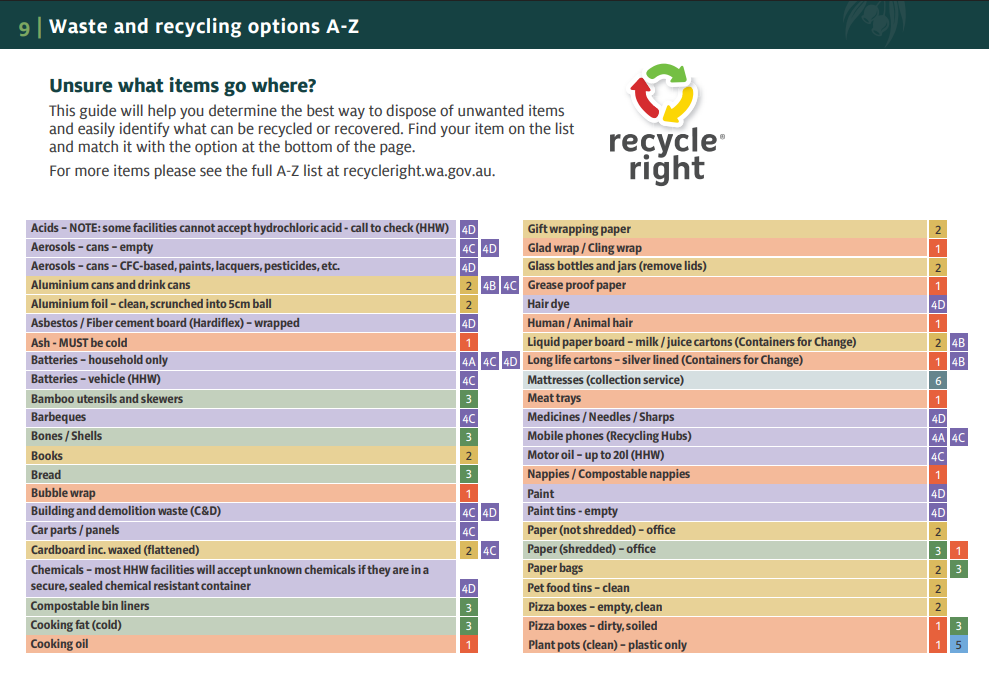
Task: Select the 'Aluminium foil – clean, scrunched' row
Action: point(241,304)
